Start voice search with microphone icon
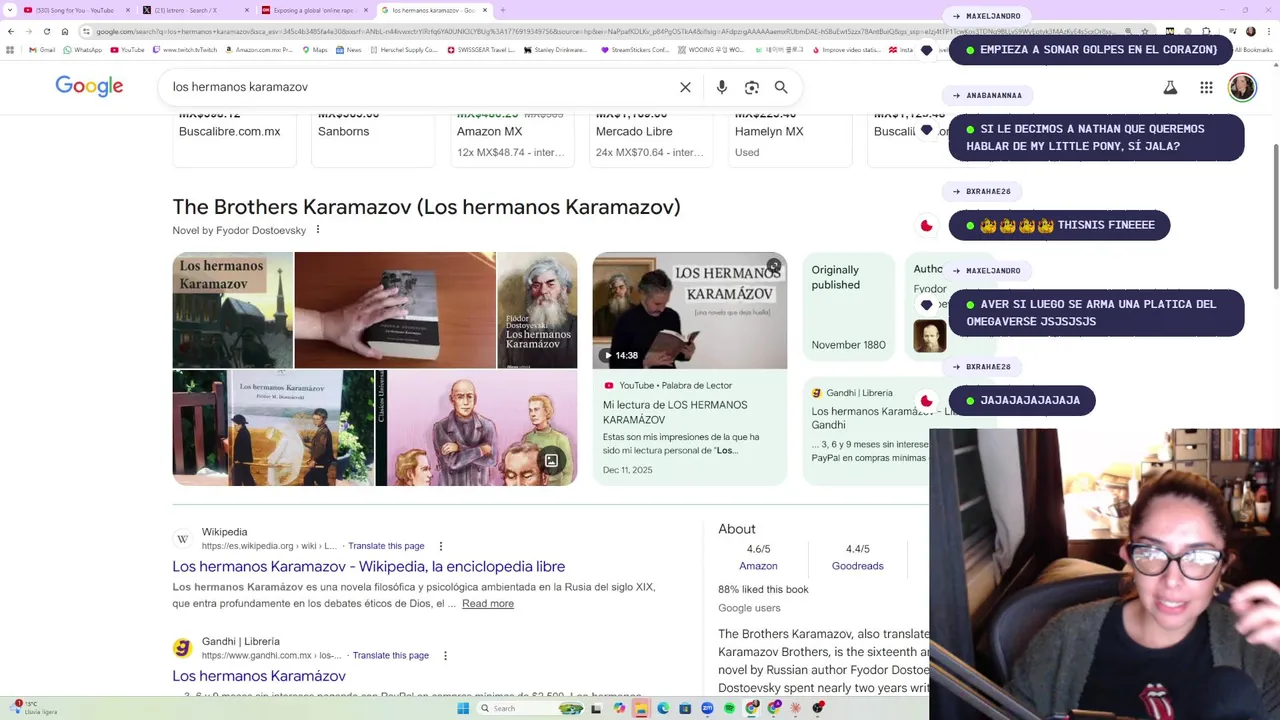The image size is (1280, 720). point(721,87)
